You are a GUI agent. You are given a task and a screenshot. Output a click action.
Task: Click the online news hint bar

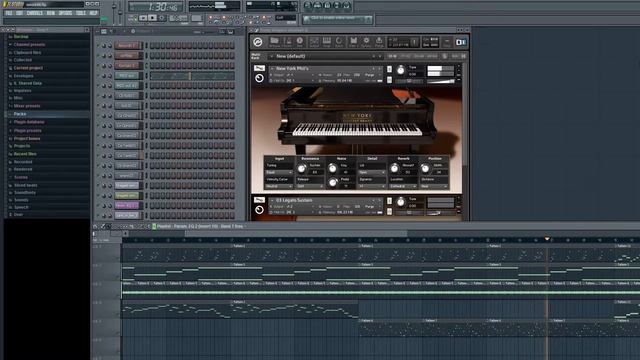click(x=337, y=19)
